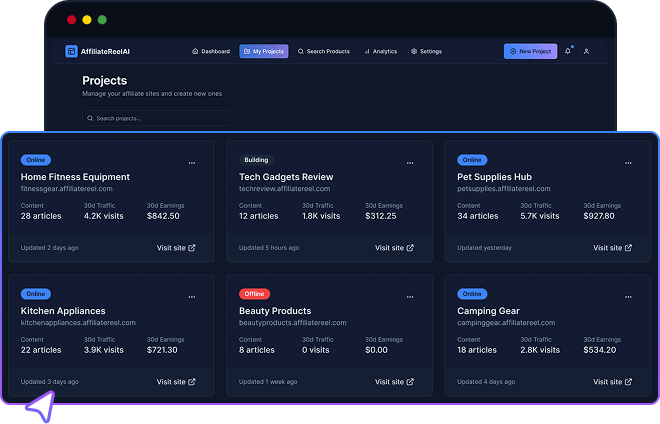660x424 pixels.
Task: Open the three-dot menu on Tech Gadgets Review
Action: point(410,162)
